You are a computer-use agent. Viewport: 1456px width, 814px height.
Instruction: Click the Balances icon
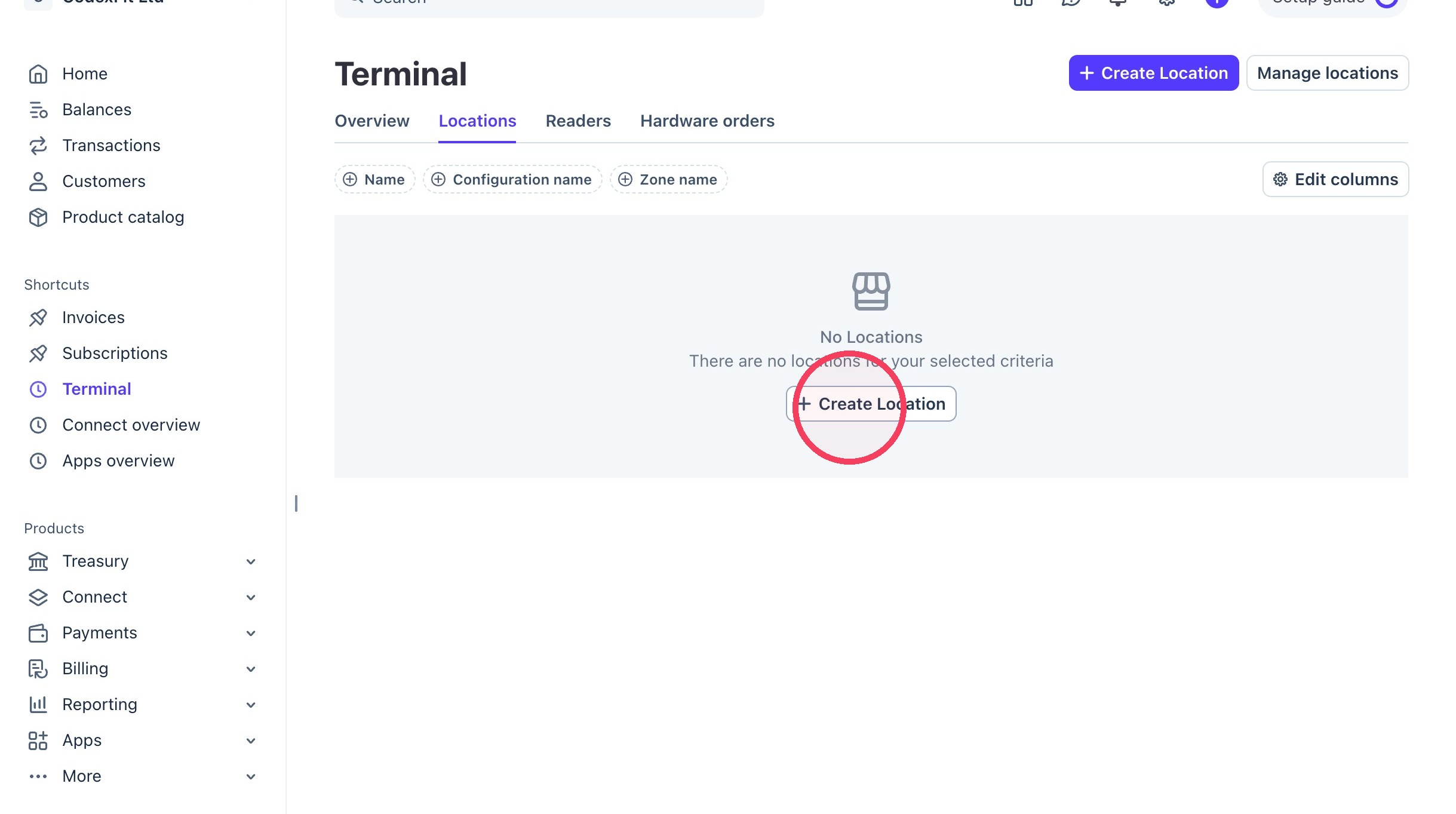[38, 109]
